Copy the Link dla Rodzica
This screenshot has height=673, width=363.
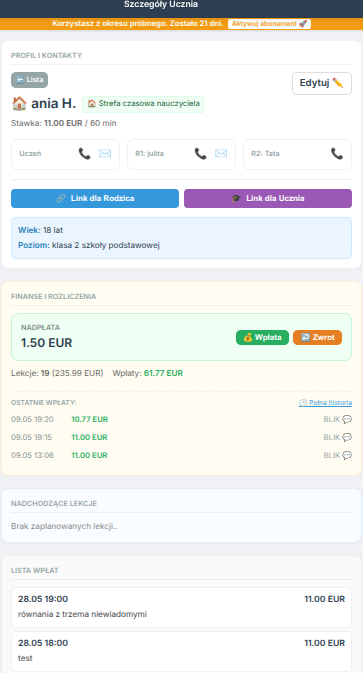95,198
